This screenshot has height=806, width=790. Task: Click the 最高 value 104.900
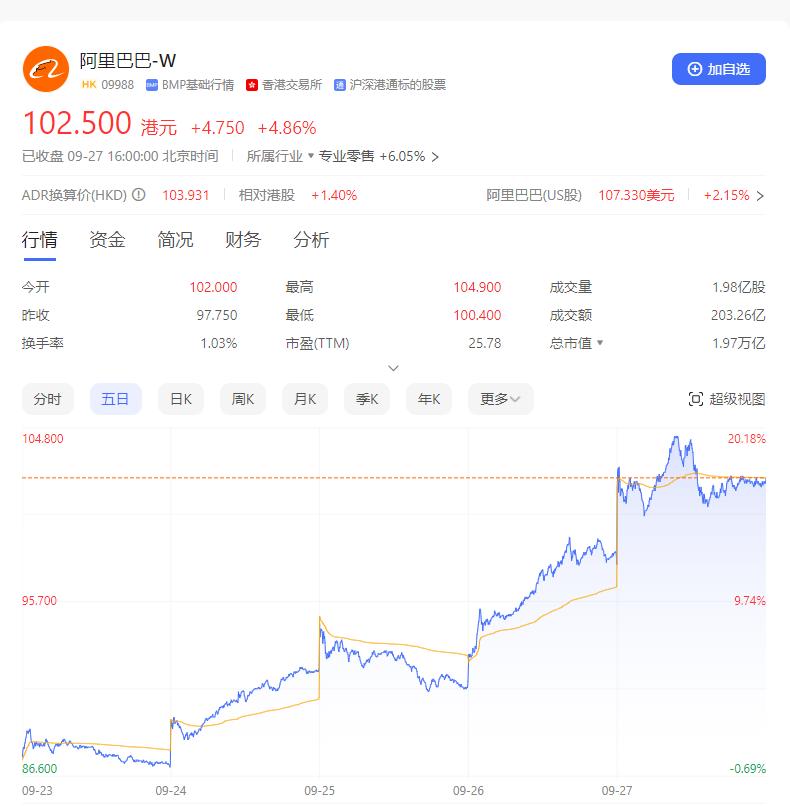click(x=477, y=287)
